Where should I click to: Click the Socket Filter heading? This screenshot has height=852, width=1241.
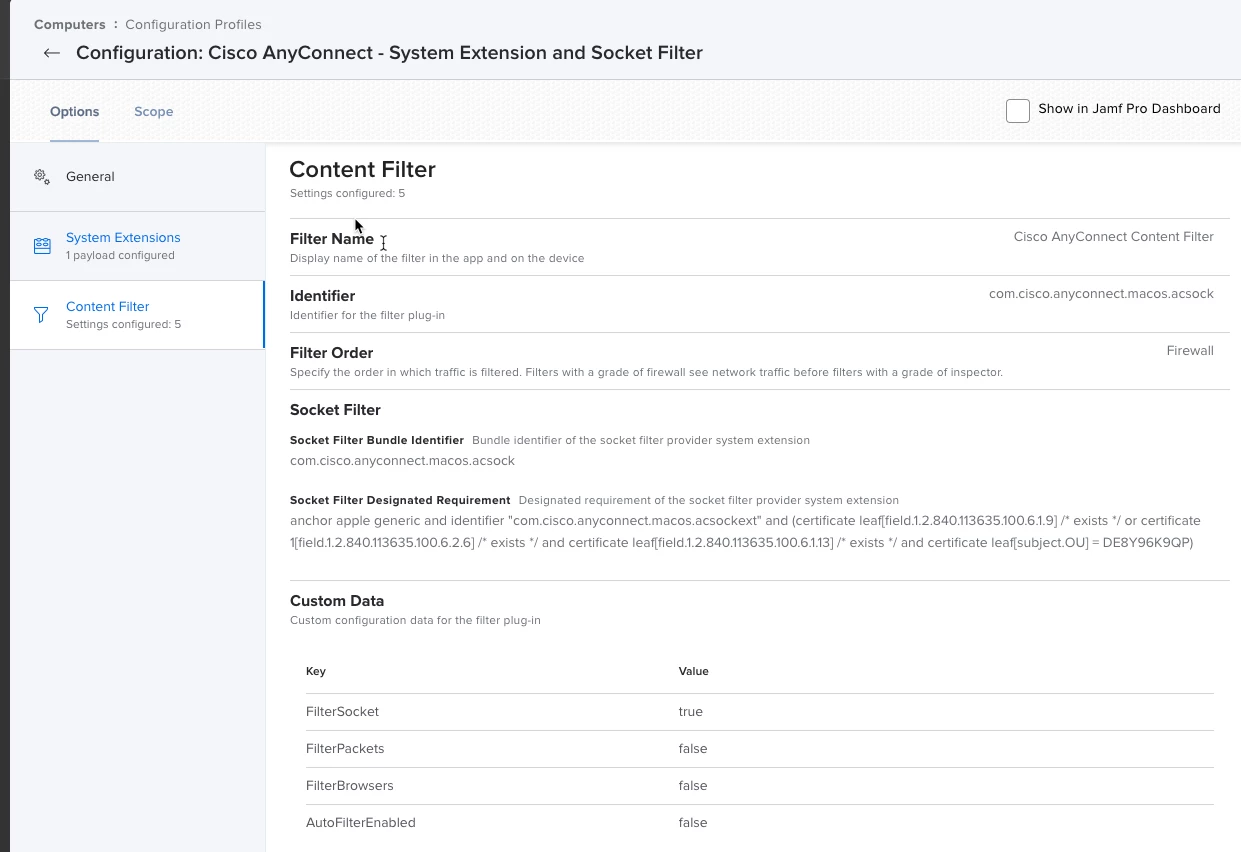(335, 410)
